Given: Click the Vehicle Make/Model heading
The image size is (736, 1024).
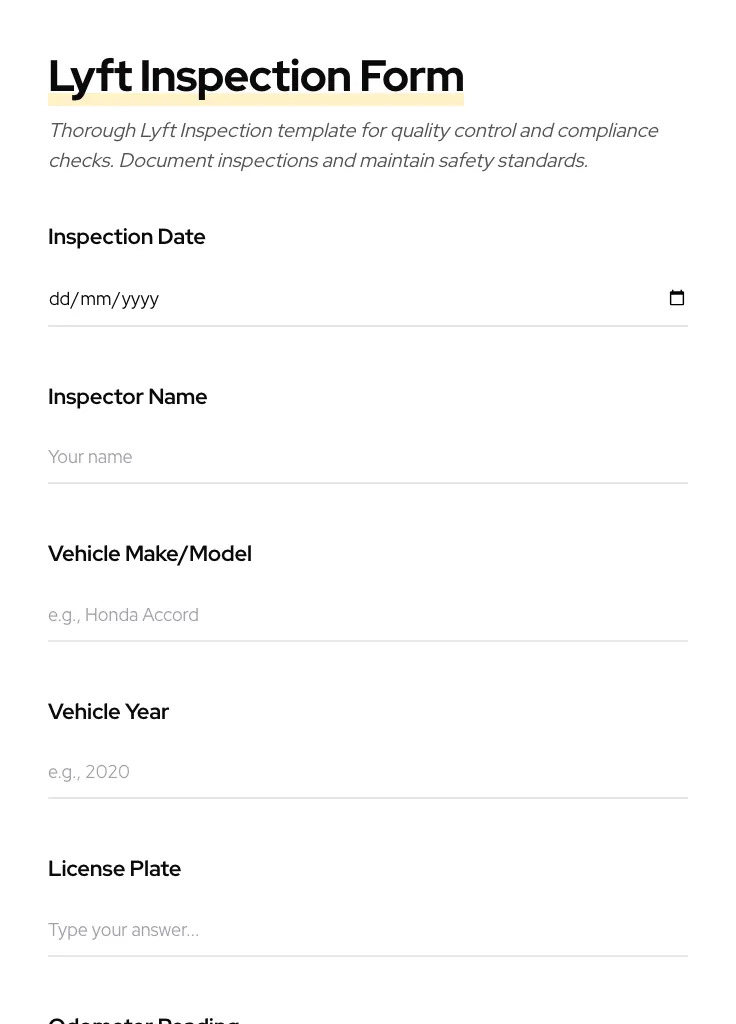Looking at the screenshot, I should [x=150, y=554].
